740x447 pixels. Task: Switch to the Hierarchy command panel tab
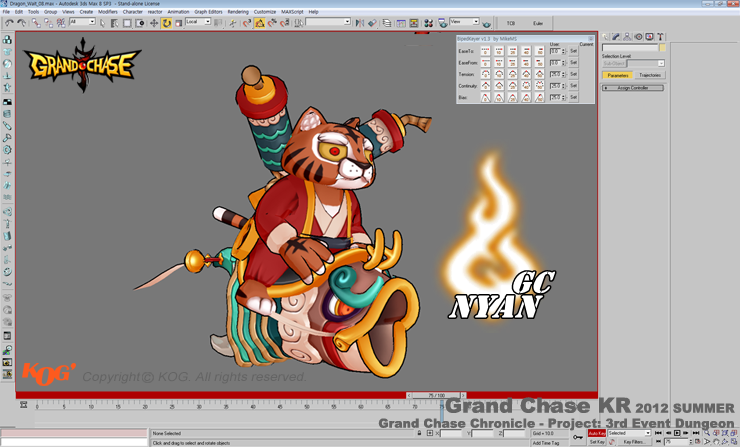627,36
